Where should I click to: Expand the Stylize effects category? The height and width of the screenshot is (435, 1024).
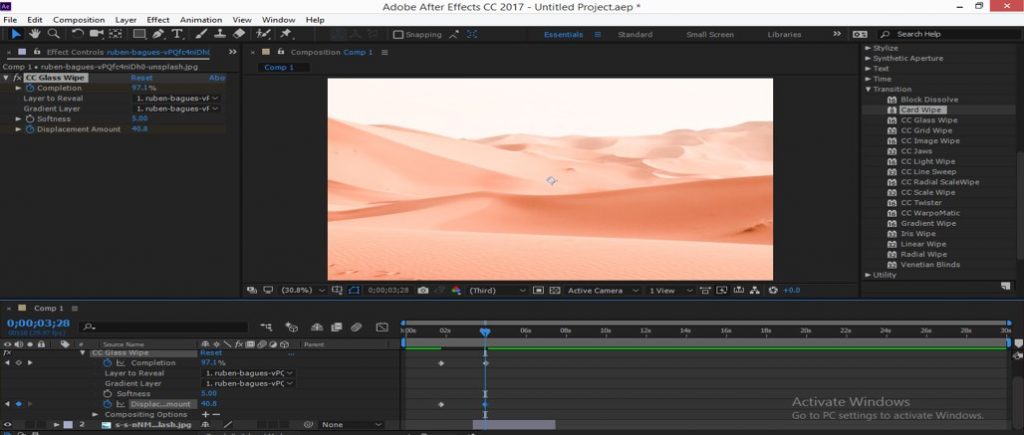pyautogui.click(x=868, y=48)
